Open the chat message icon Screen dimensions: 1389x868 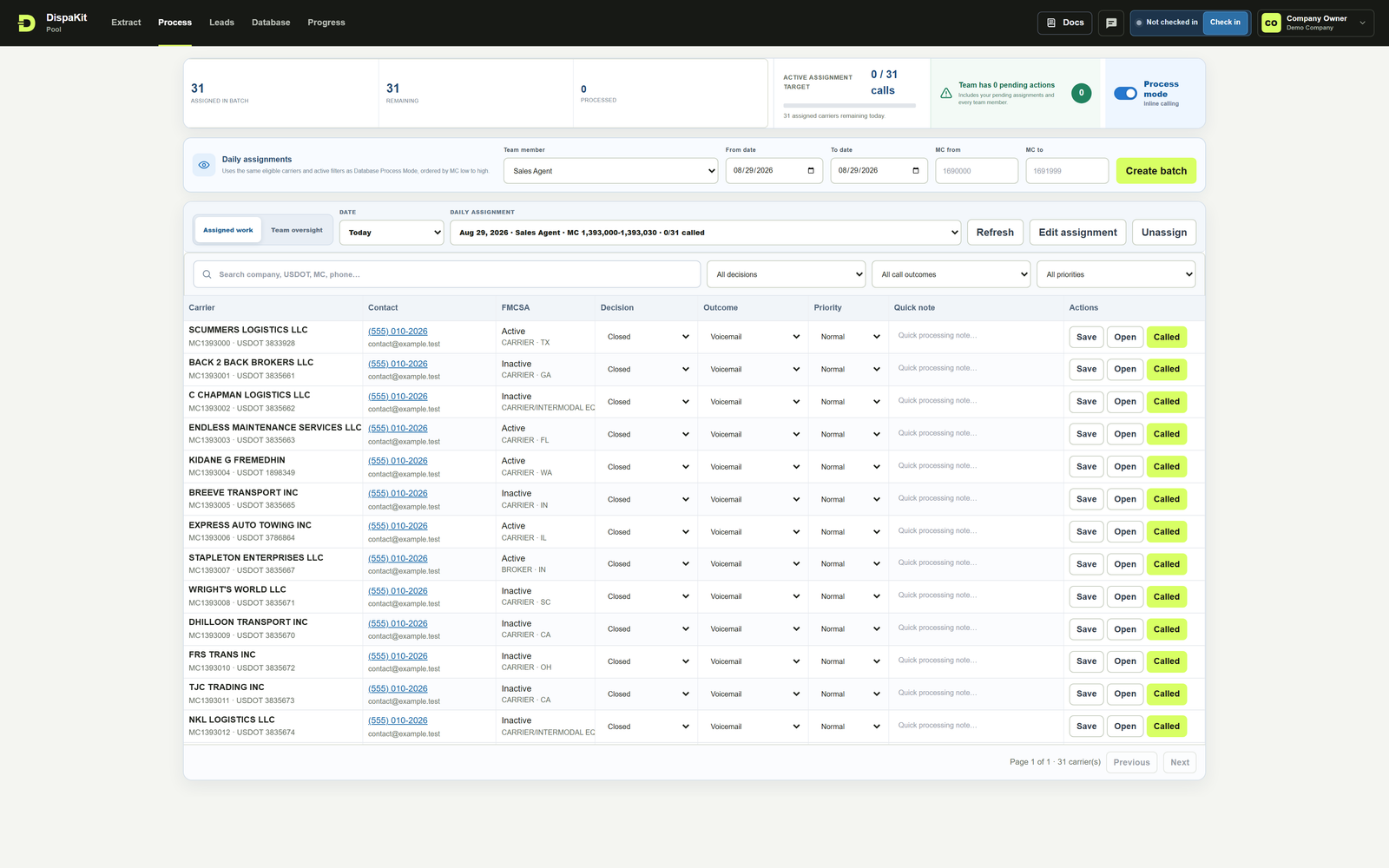click(x=1111, y=23)
